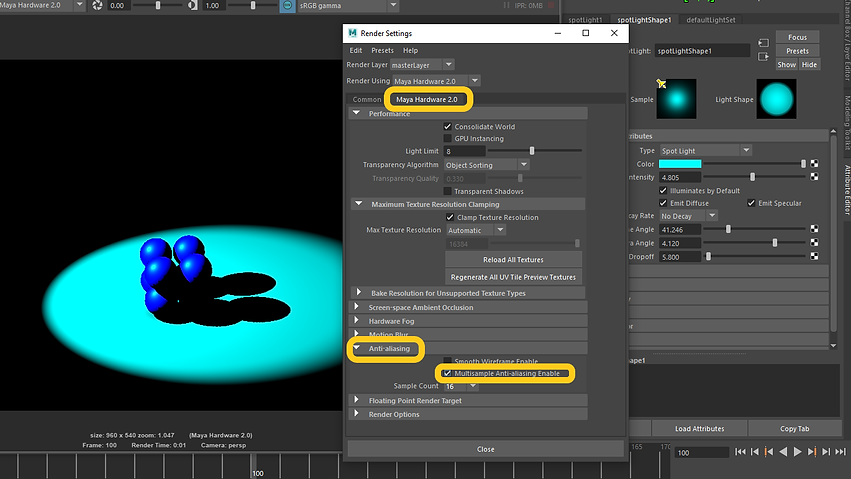851x479 pixels.
Task: Play animation forwards
Action: coord(797,451)
